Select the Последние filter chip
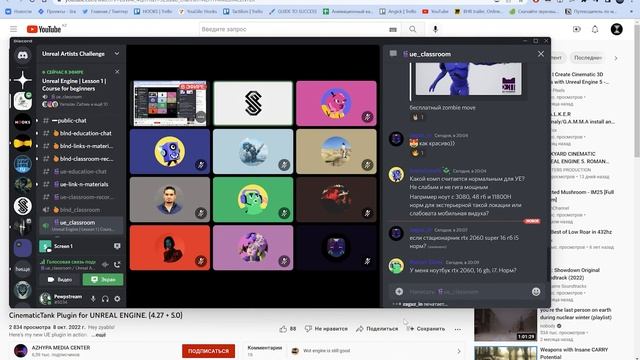 (588, 58)
